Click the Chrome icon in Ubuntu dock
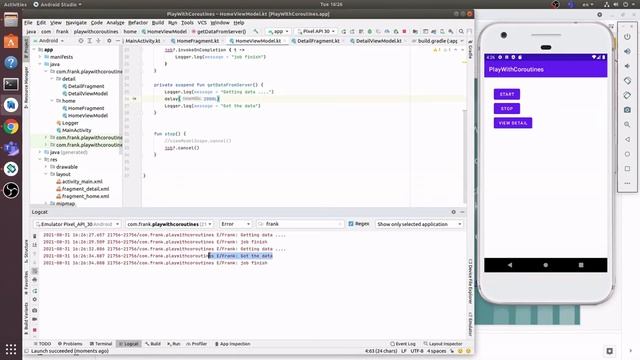 11,127
